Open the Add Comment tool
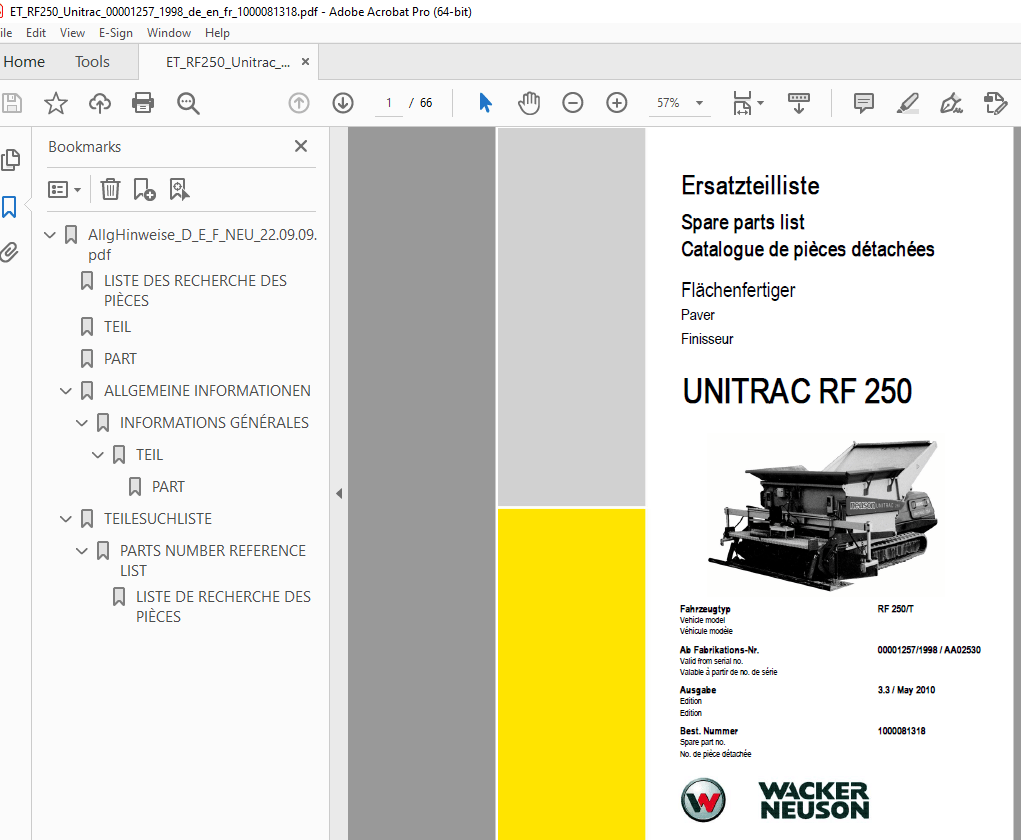The height and width of the screenshot is (840, 1021). tap(862, 102)
